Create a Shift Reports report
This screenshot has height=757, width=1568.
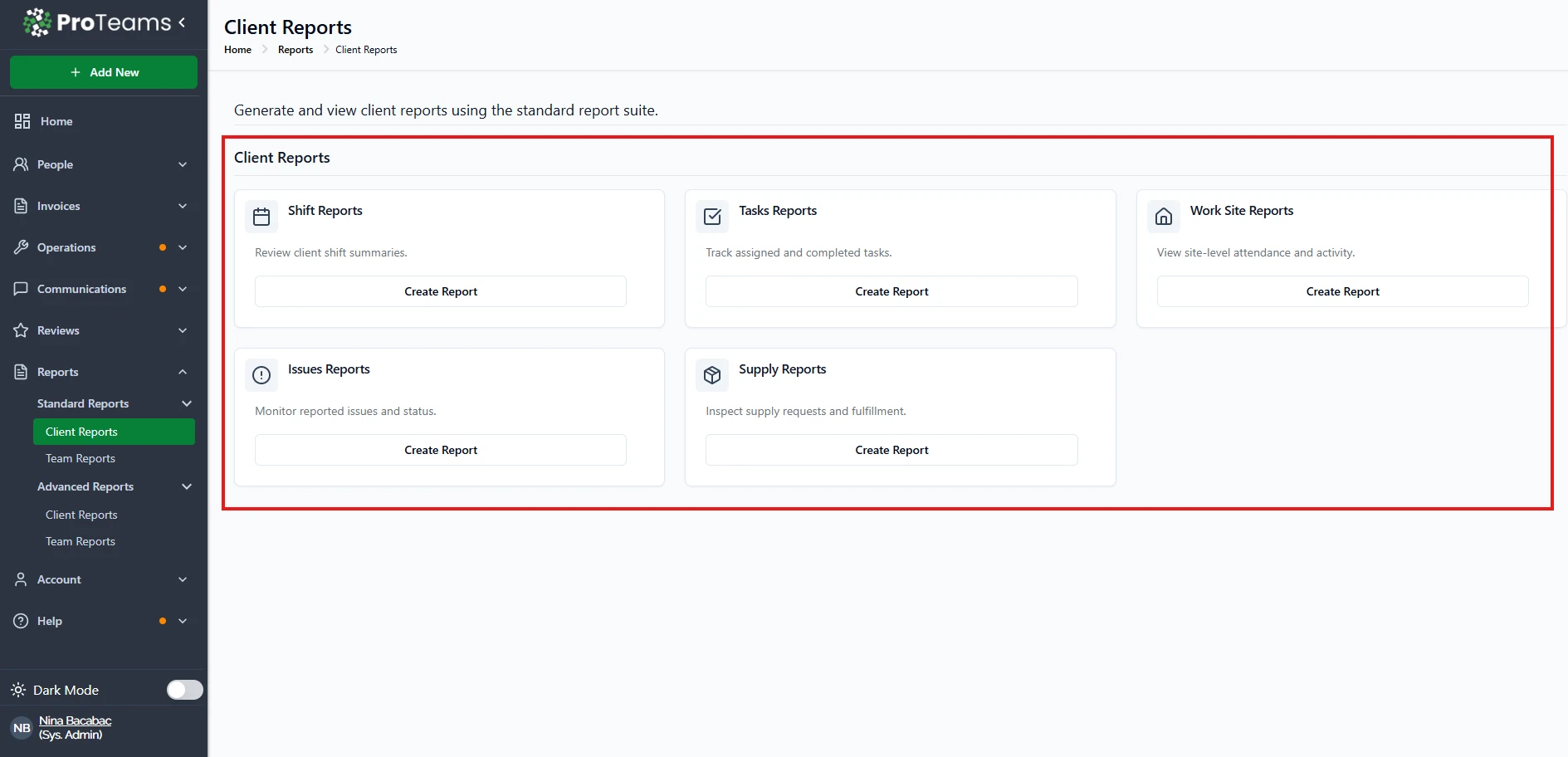[x=440, y=291]
